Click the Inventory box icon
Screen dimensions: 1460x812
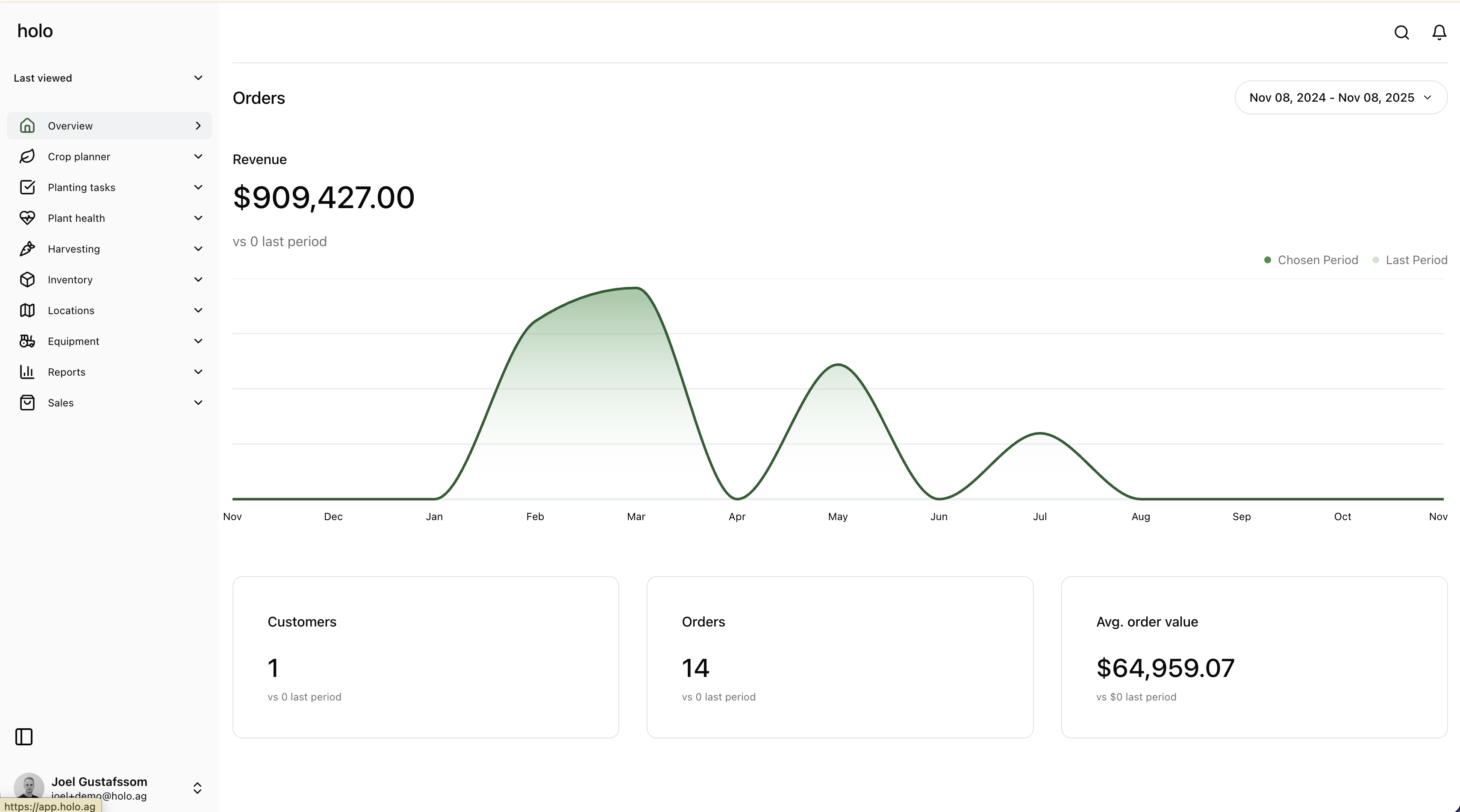(27, 279)
